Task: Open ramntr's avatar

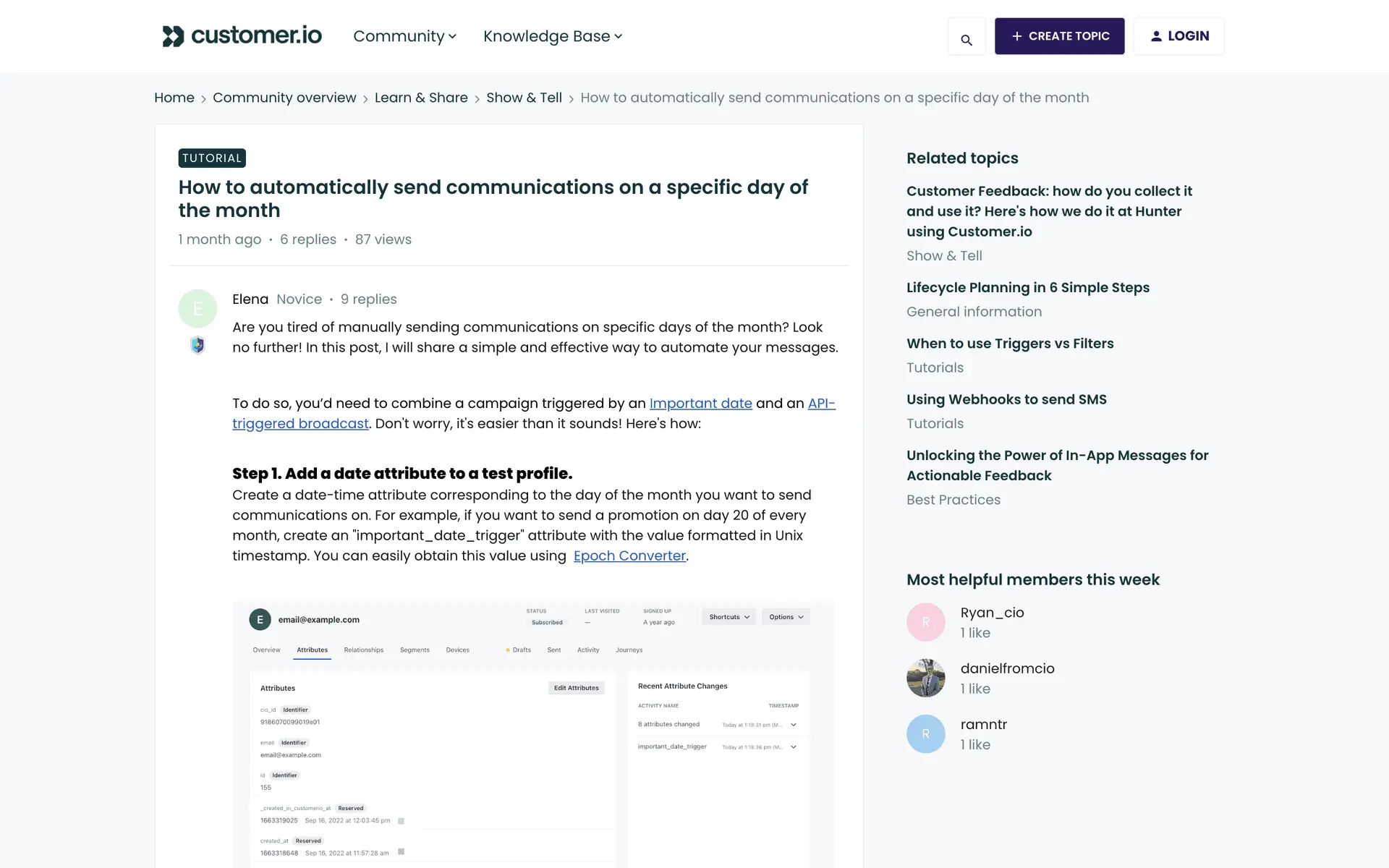Action: pos(925,733)
